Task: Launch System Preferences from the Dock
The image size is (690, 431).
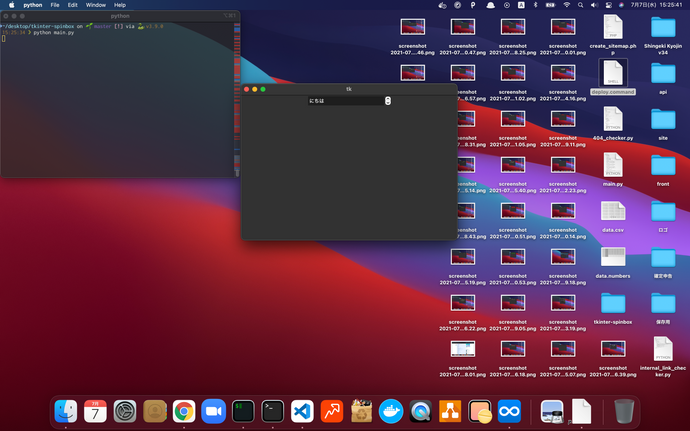Action: click(125, 411)
